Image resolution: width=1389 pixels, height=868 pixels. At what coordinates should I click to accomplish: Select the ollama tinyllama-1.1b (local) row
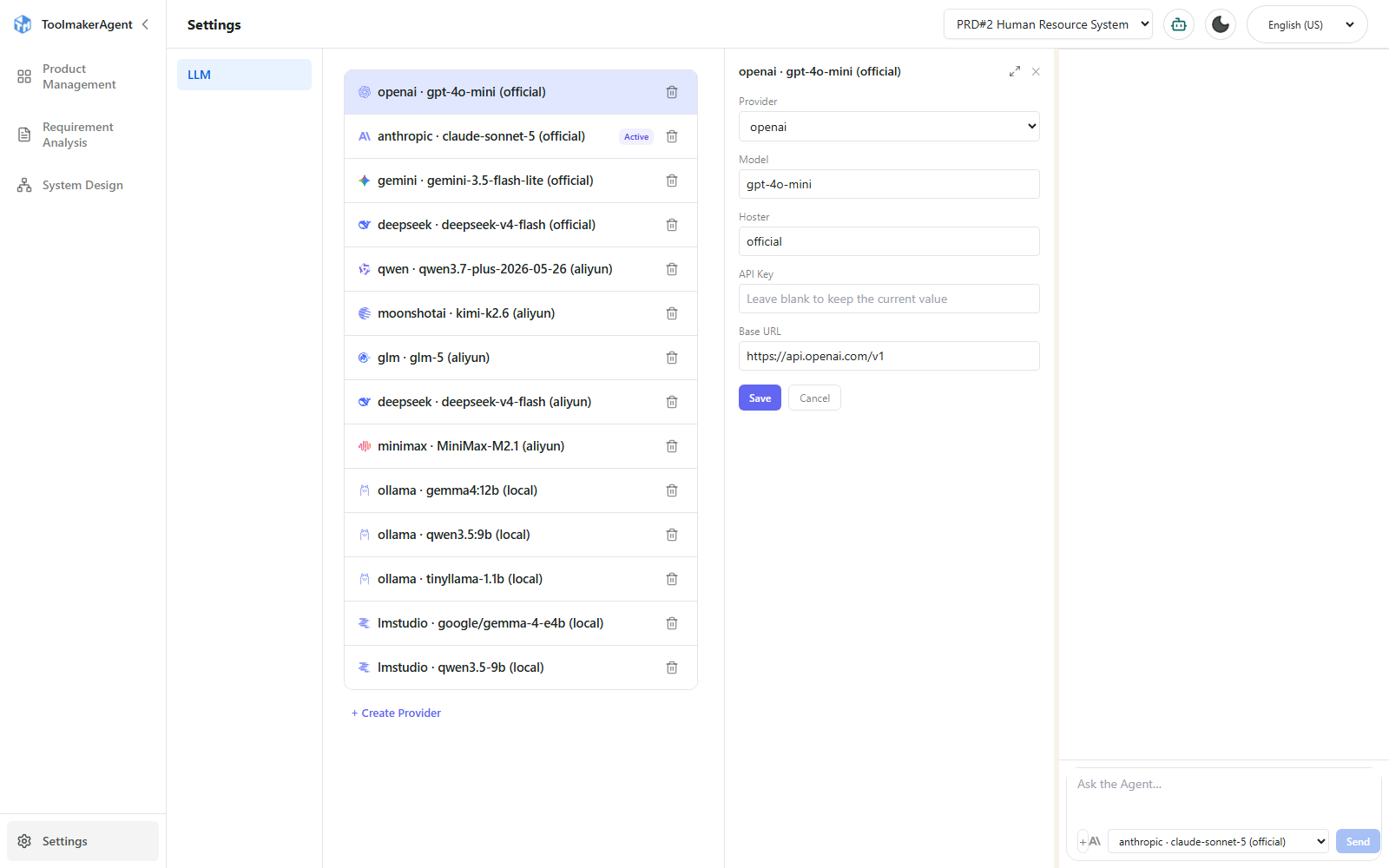[521, 579]
